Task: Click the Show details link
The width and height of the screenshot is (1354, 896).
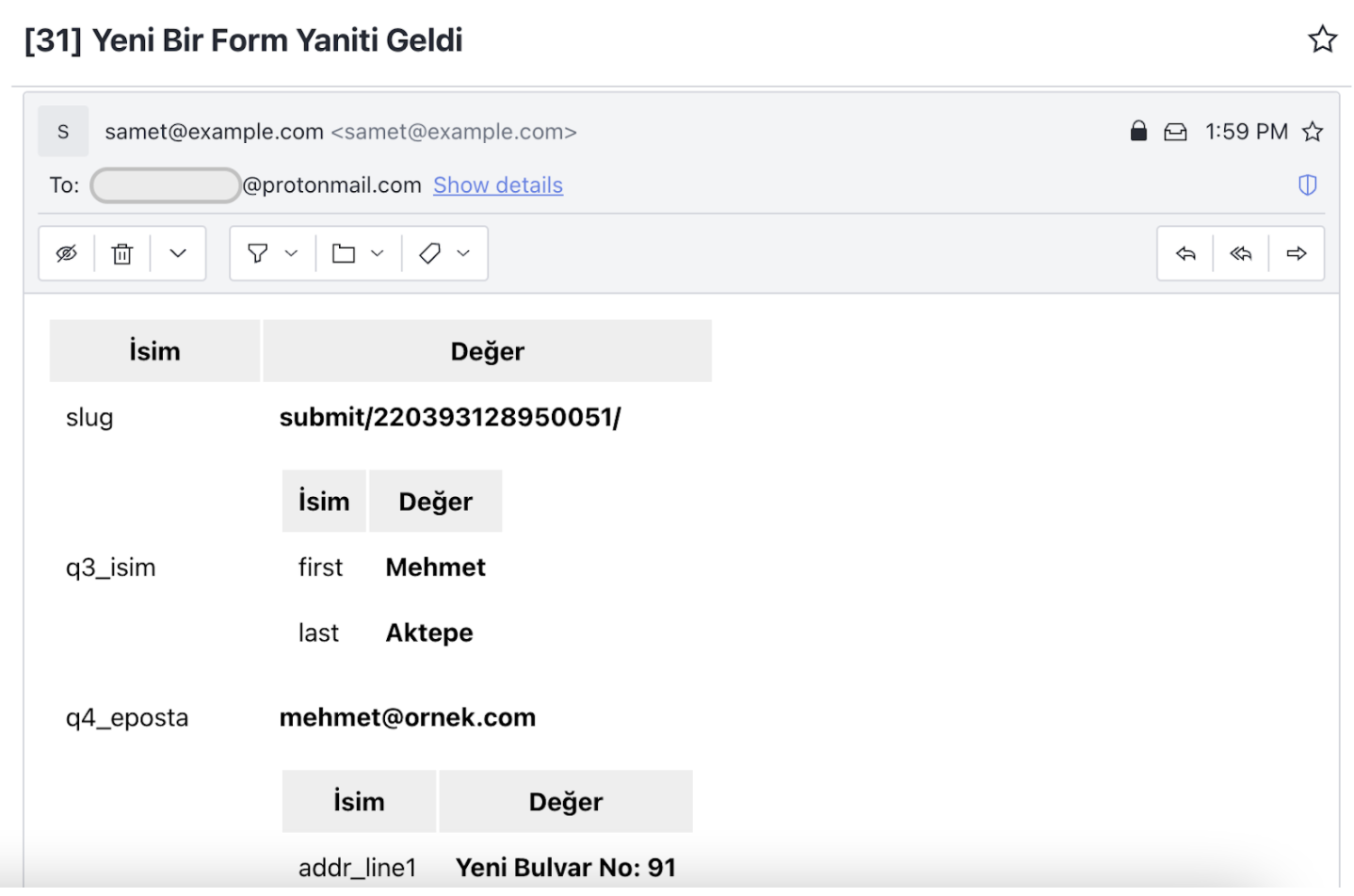Action: tap(498, 185)
